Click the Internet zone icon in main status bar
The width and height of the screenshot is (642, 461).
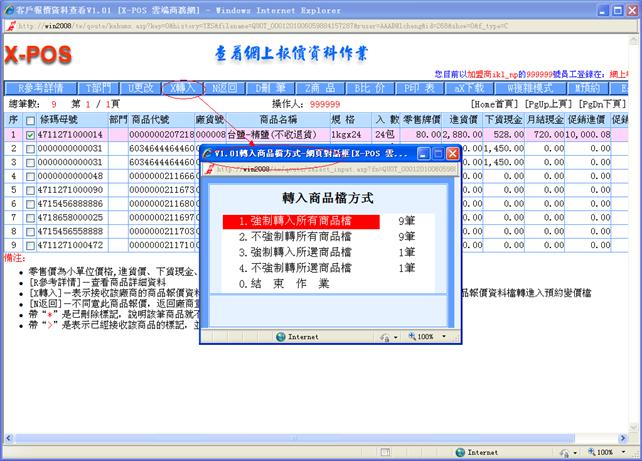458,452
